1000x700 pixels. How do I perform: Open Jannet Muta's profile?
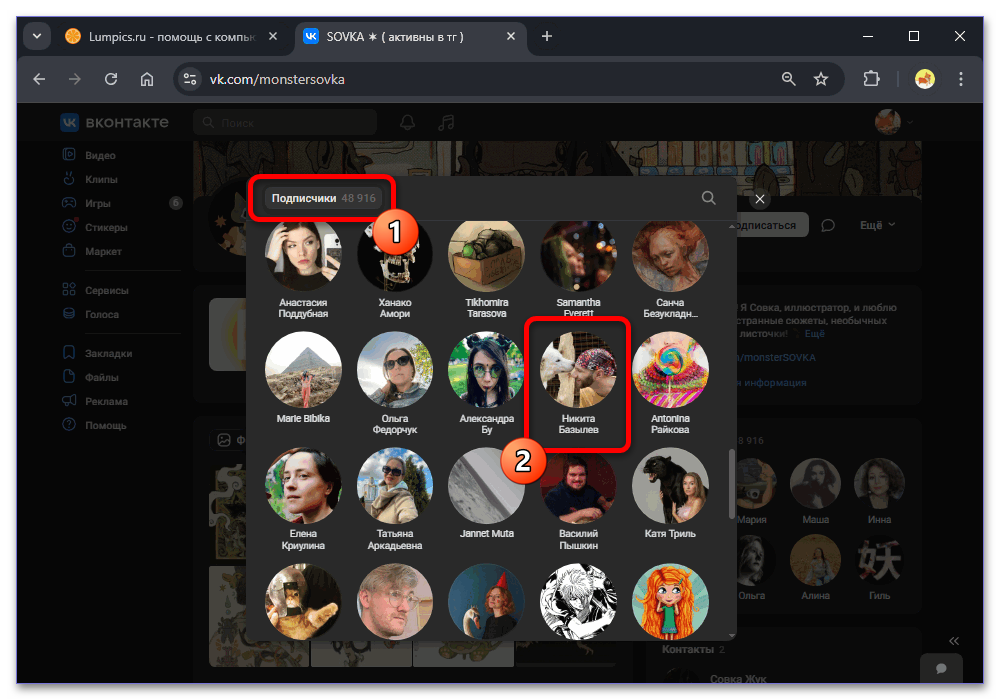[487, 493]
